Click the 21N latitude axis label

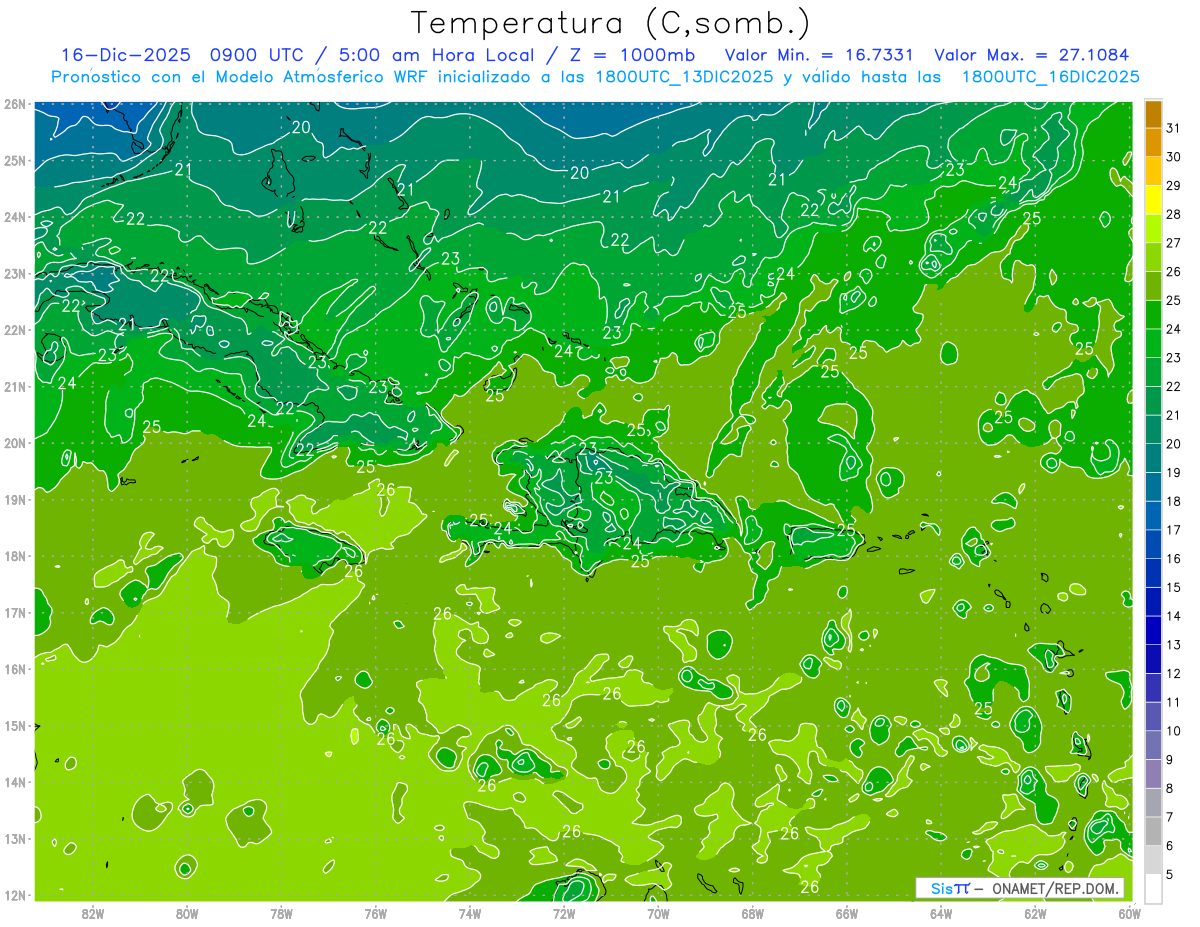point(14,387)
